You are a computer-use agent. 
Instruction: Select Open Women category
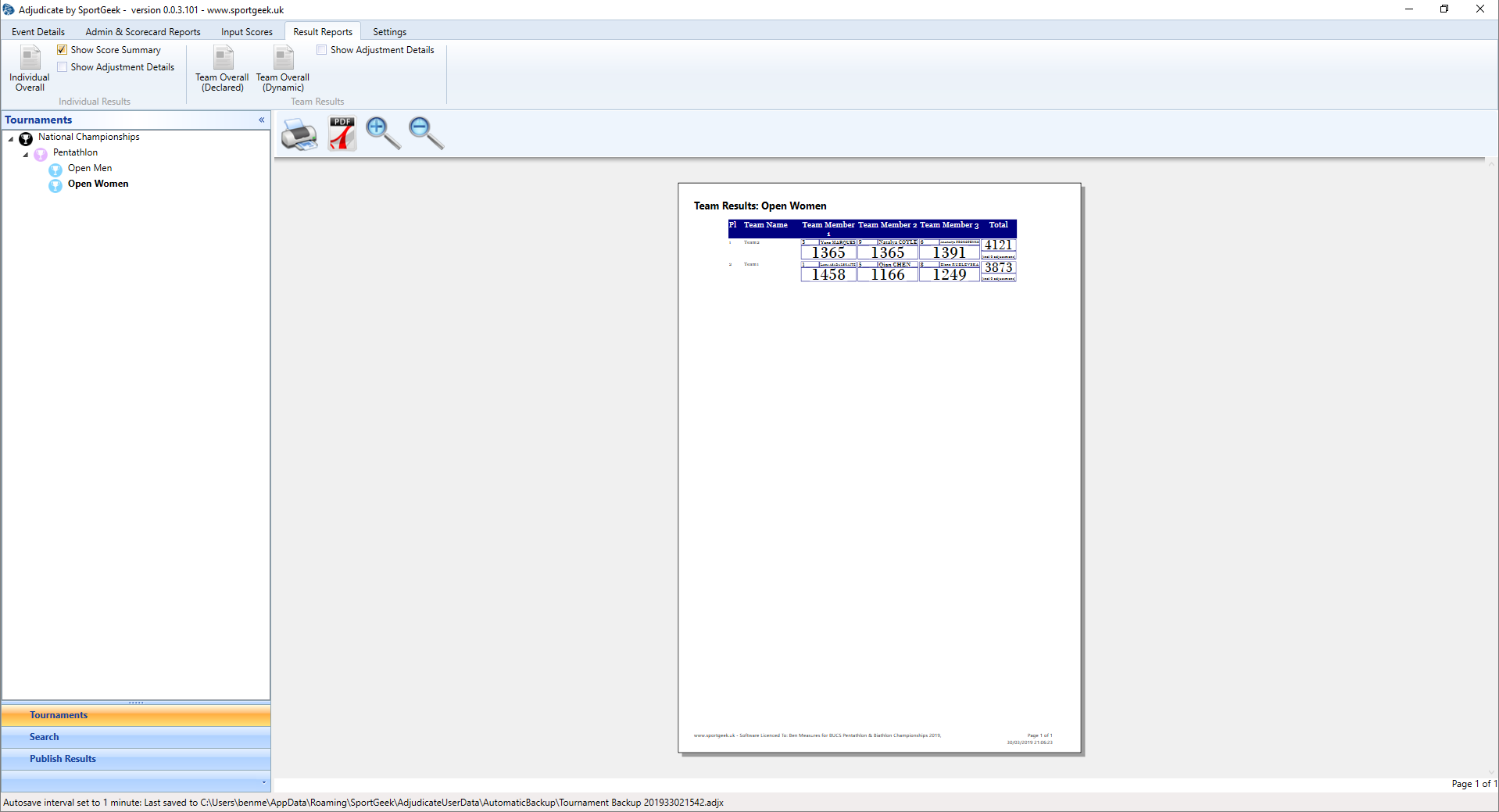[x=98, y=184]
